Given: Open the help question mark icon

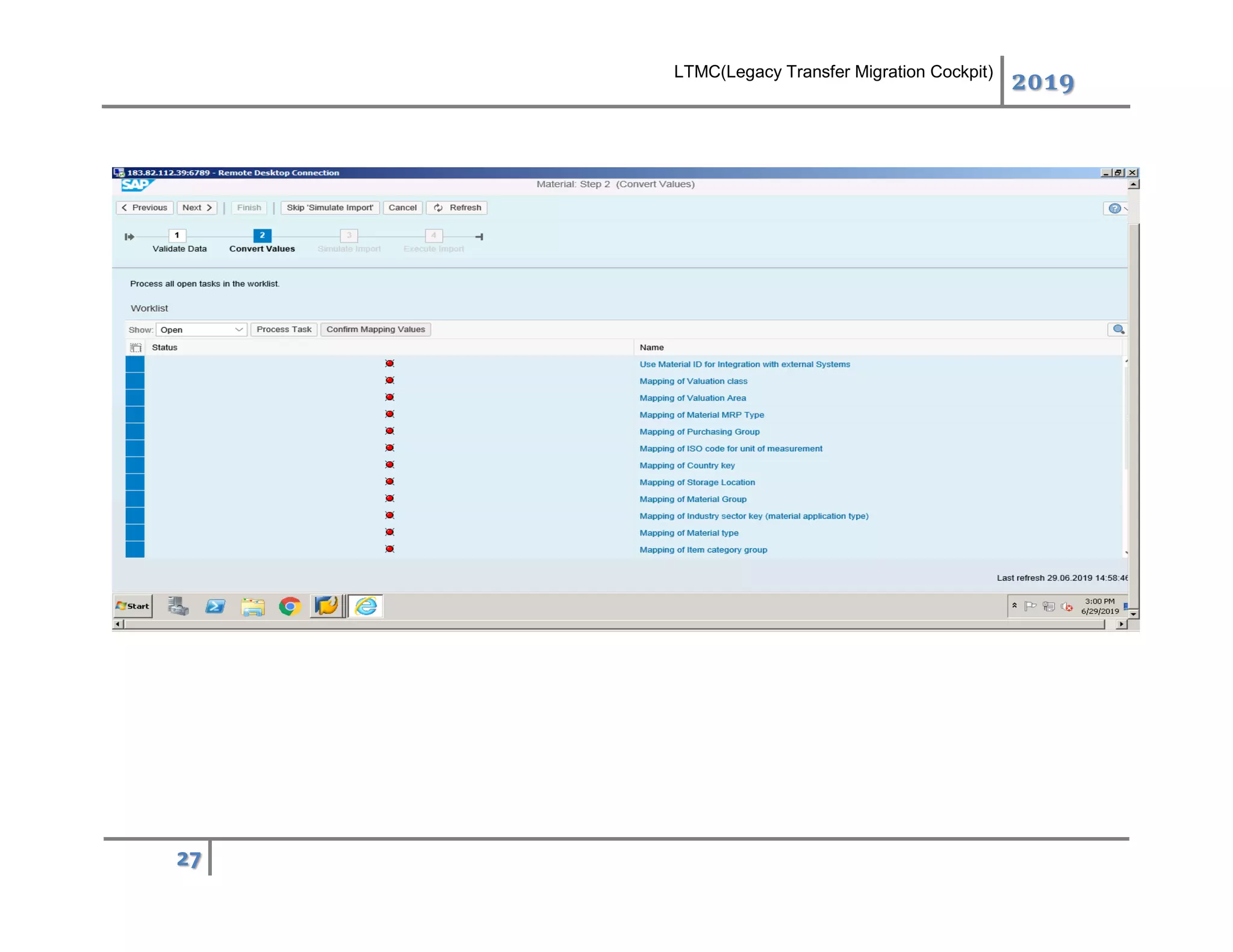Looking at the screenshot, I should (x=1114, y=208).
